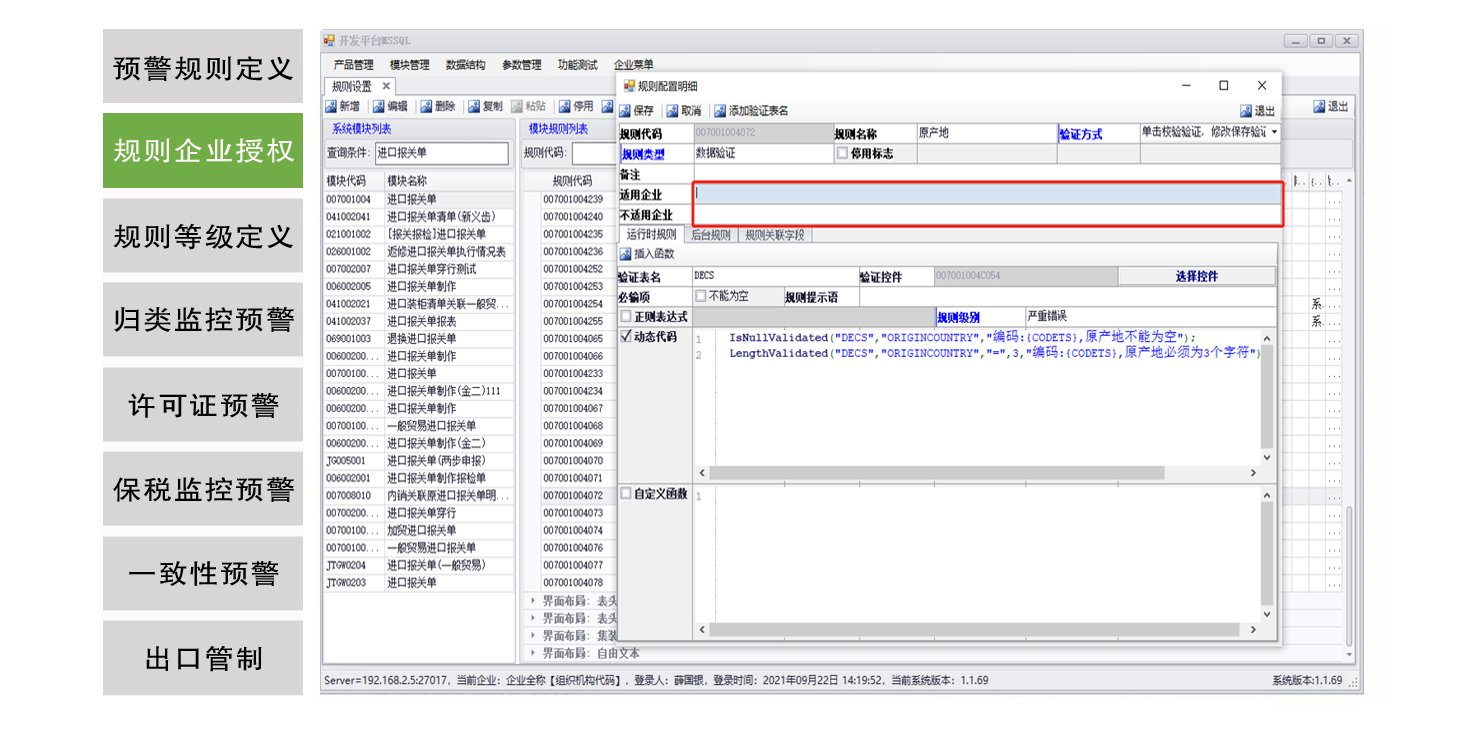Select the 内销关联原进口报关单明 module row

coord(418,495)
